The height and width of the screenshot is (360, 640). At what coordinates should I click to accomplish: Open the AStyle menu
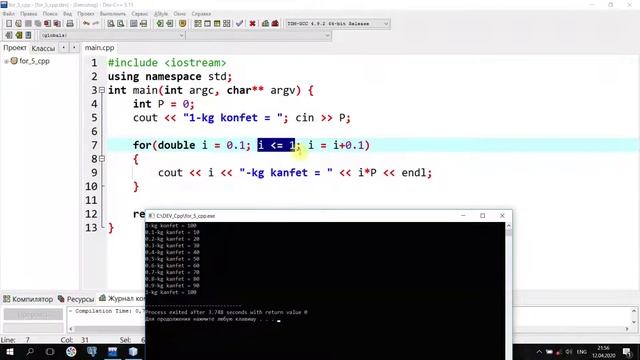[161, 13]
